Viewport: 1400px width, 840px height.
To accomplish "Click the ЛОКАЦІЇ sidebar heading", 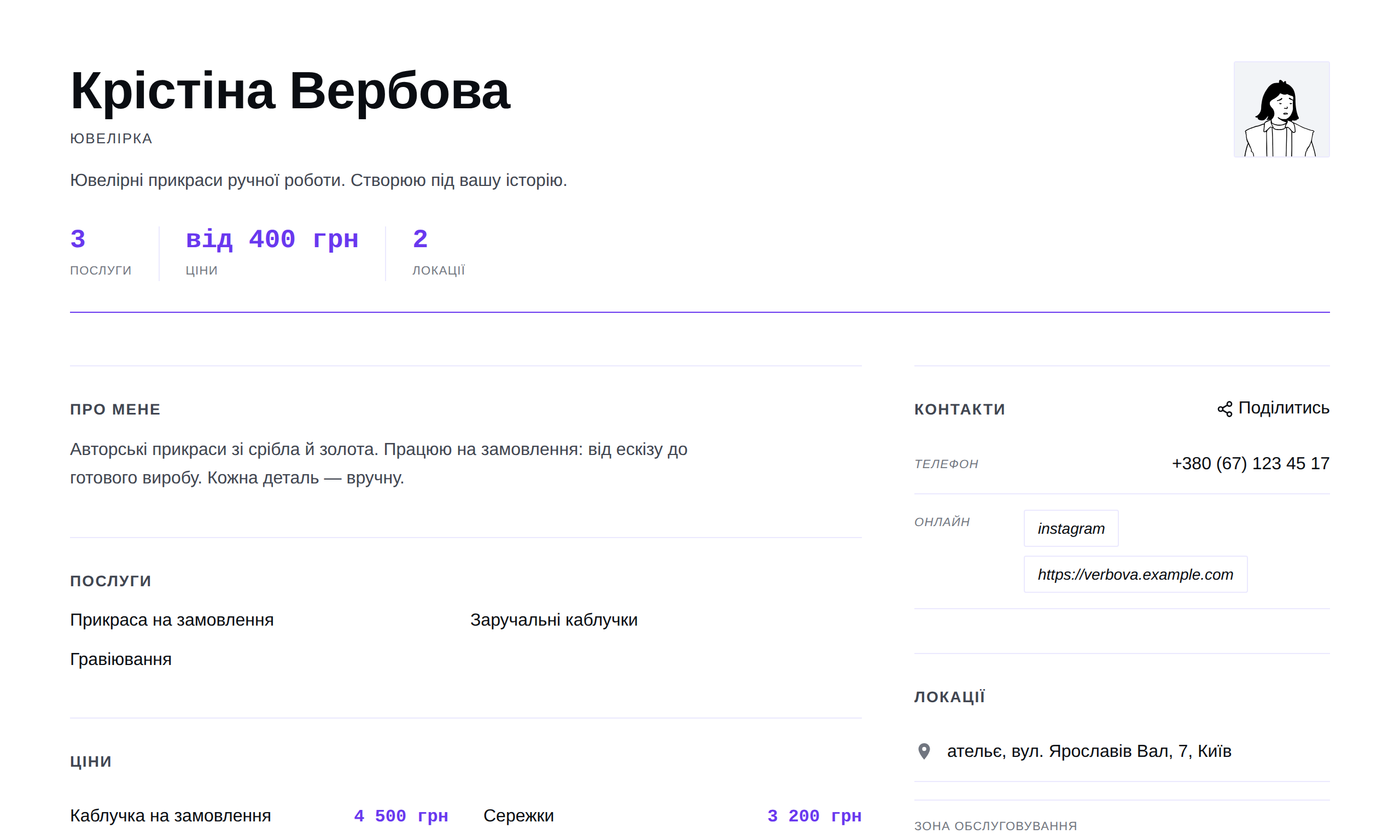I will 949,697.
